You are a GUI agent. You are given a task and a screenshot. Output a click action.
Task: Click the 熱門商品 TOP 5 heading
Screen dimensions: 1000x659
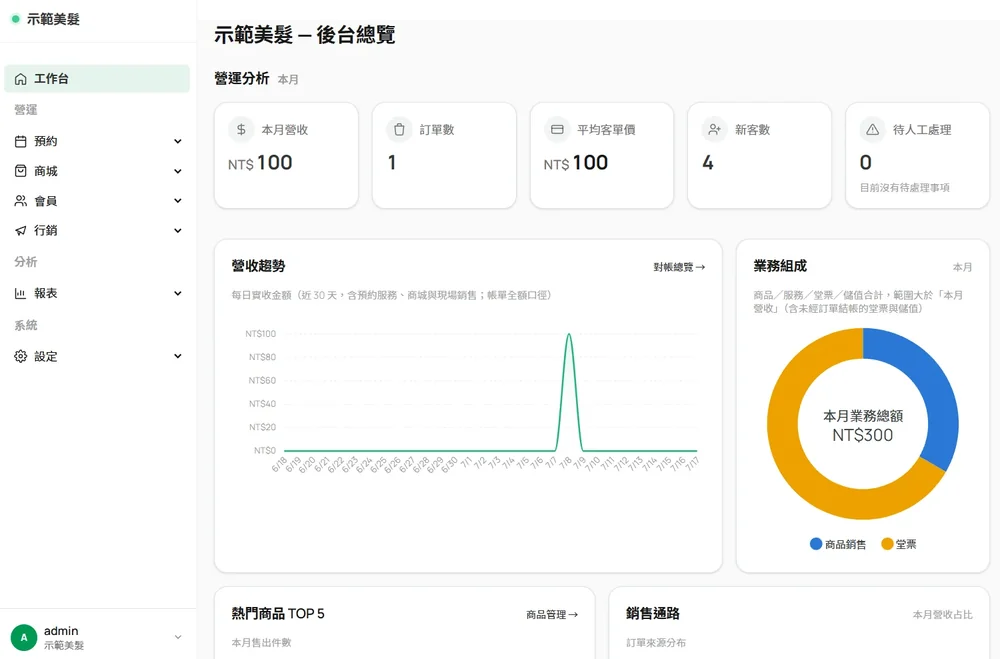(278, 614)
